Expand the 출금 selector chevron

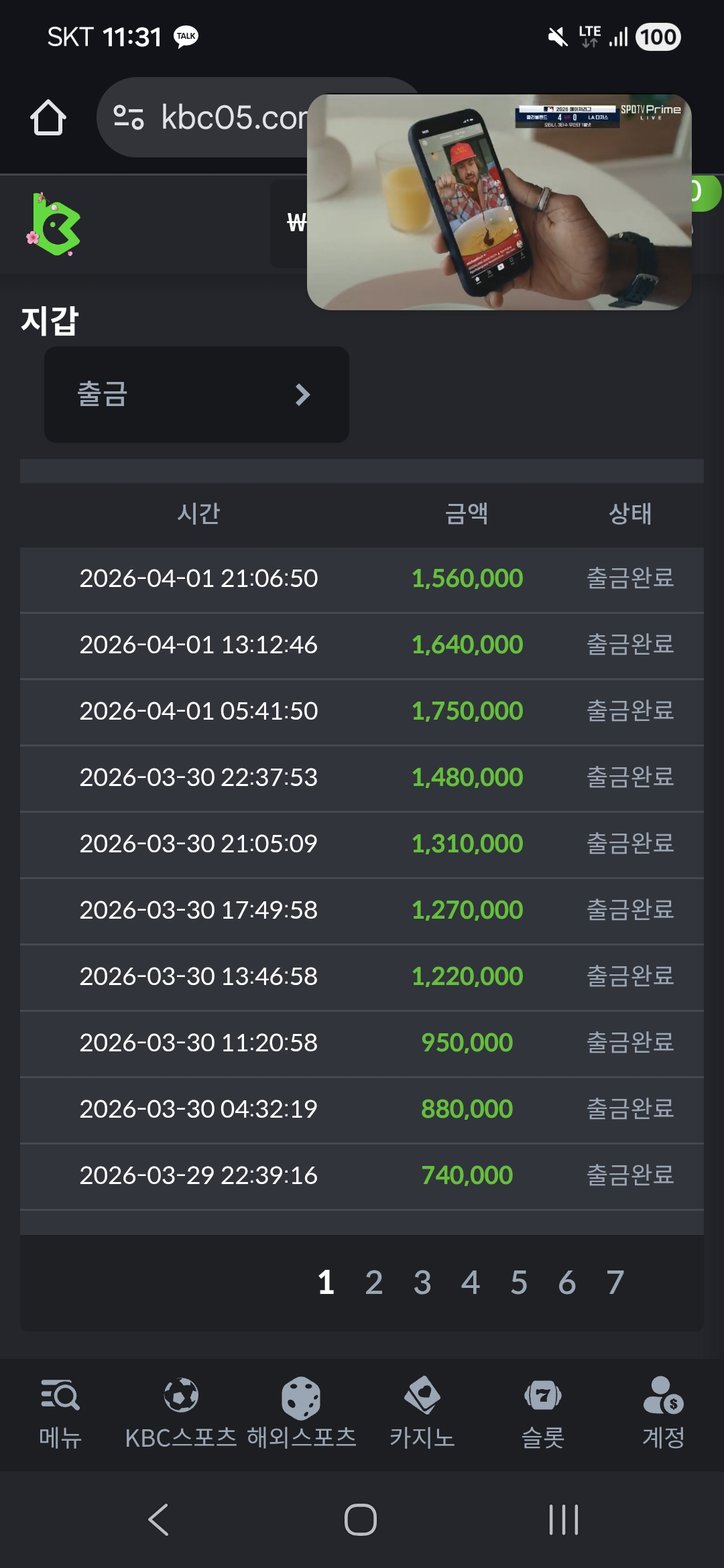[302, 395]
